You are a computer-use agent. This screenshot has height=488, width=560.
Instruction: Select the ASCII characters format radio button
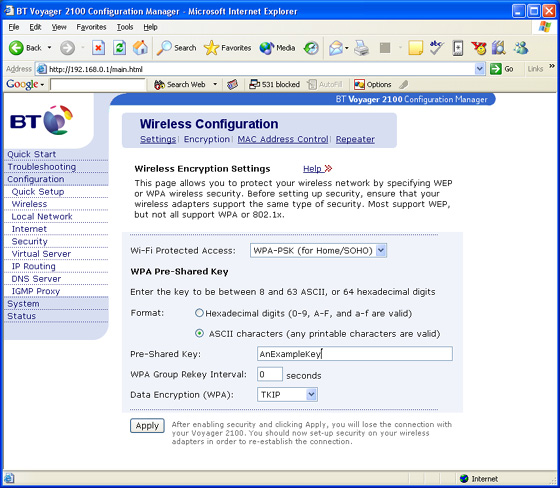[199, 334]
